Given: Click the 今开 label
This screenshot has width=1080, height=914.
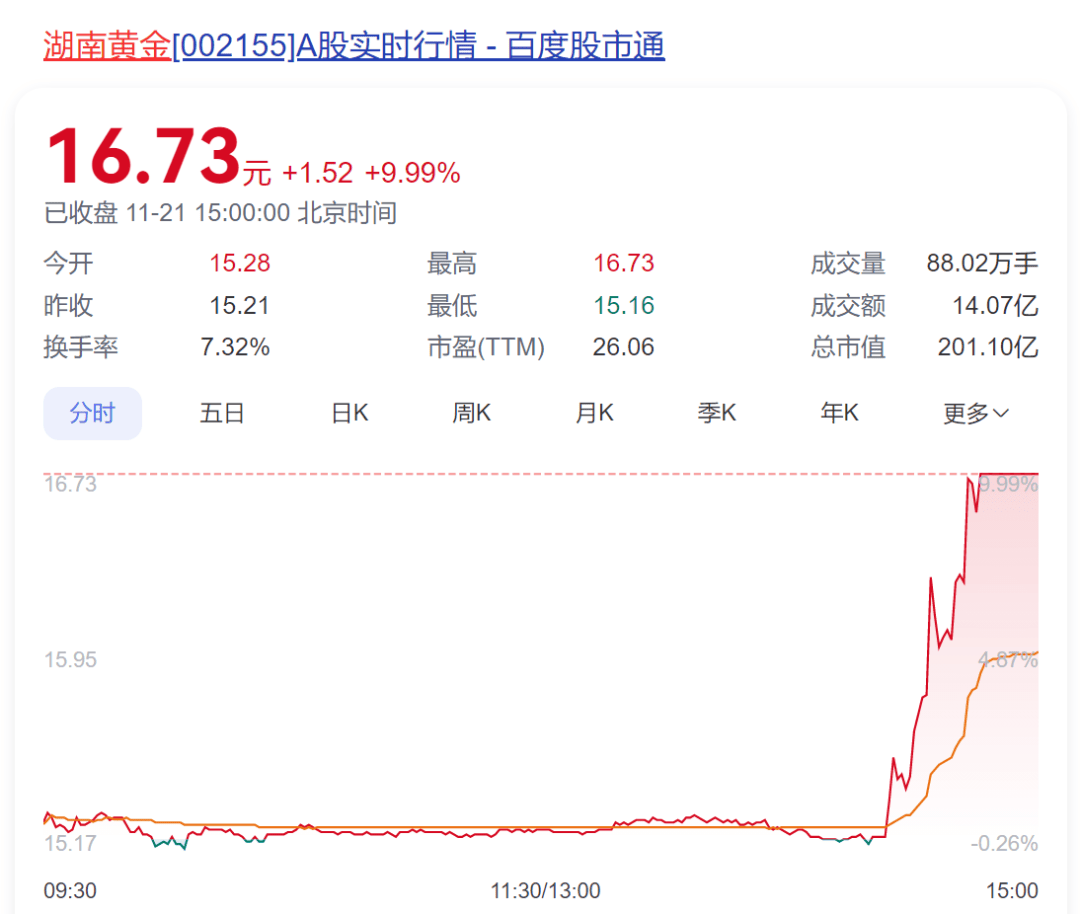Looking at the screenshot, I should 68,263.
